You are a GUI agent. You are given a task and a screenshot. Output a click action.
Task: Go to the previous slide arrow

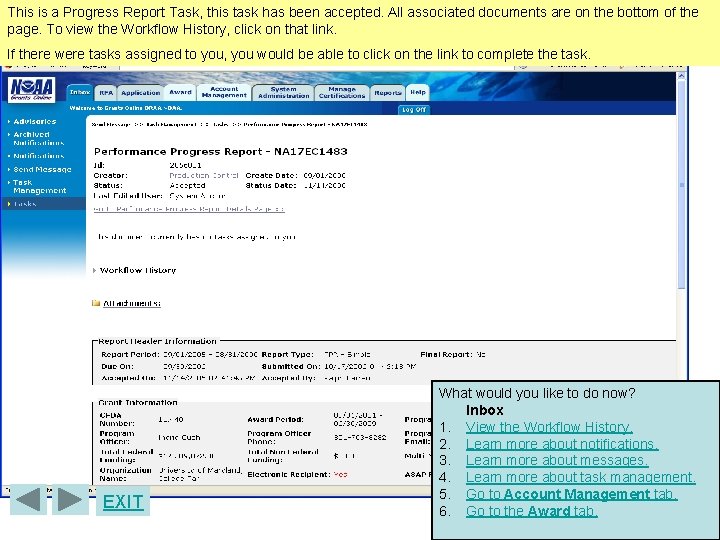(x=28, y=500)
